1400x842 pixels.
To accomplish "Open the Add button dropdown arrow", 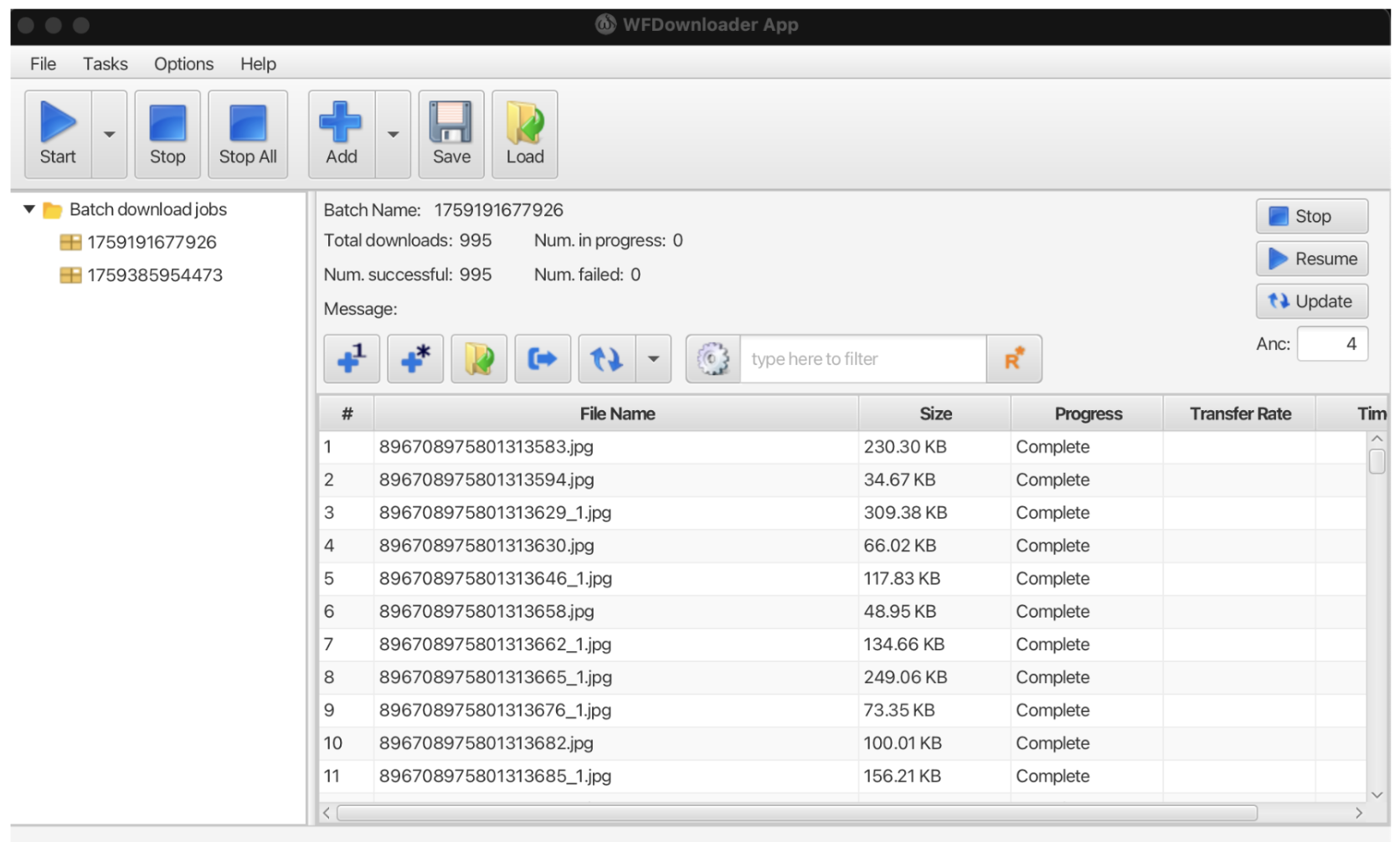I will [x=392, y=134].
